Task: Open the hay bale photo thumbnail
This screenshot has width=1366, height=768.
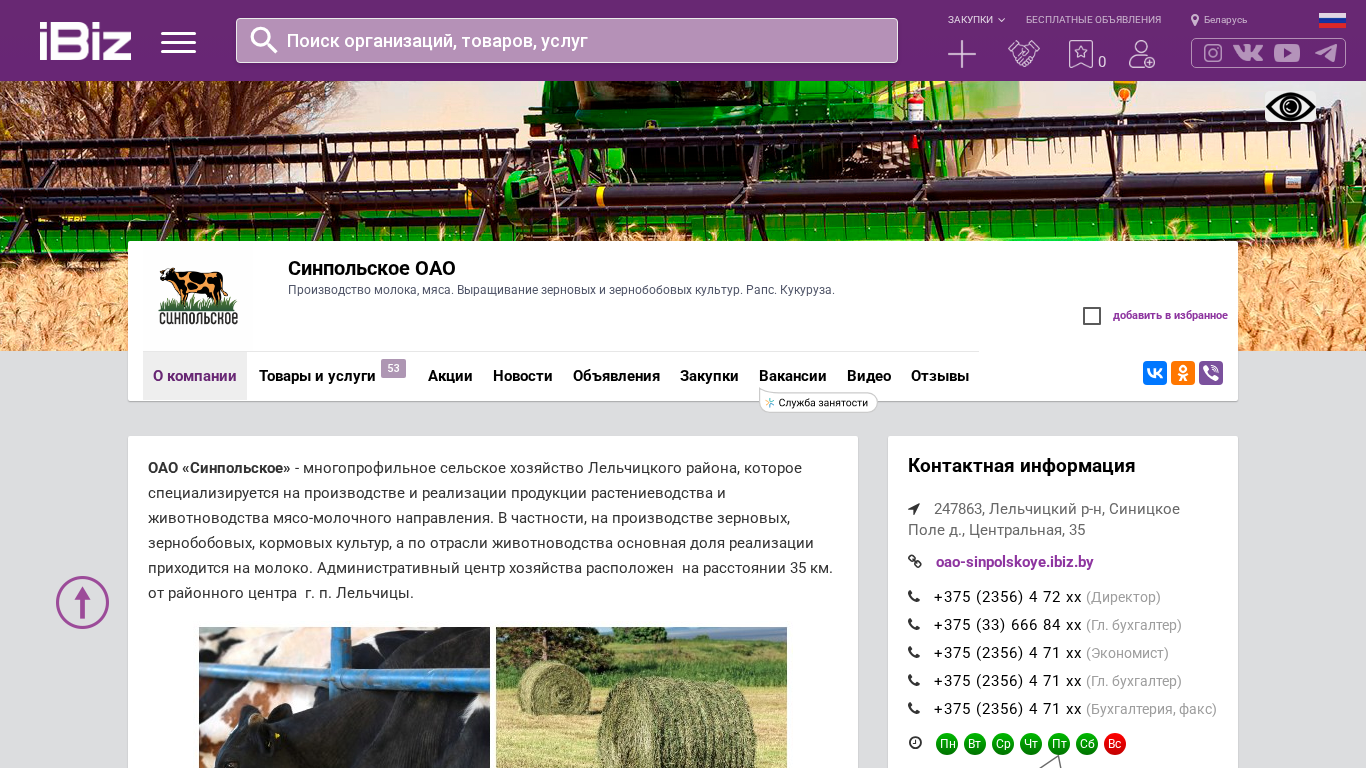Action: point(641,697)
